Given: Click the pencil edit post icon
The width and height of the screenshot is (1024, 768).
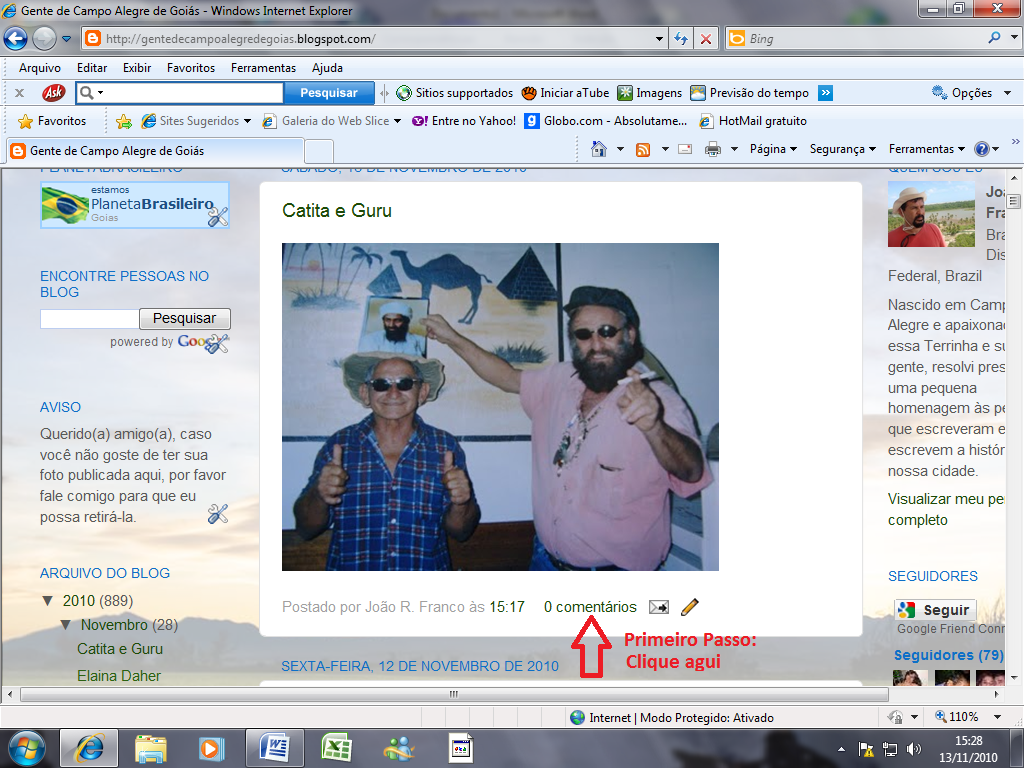Looking at the screenshot, I should pyautogui.click(x=690, y=607).
